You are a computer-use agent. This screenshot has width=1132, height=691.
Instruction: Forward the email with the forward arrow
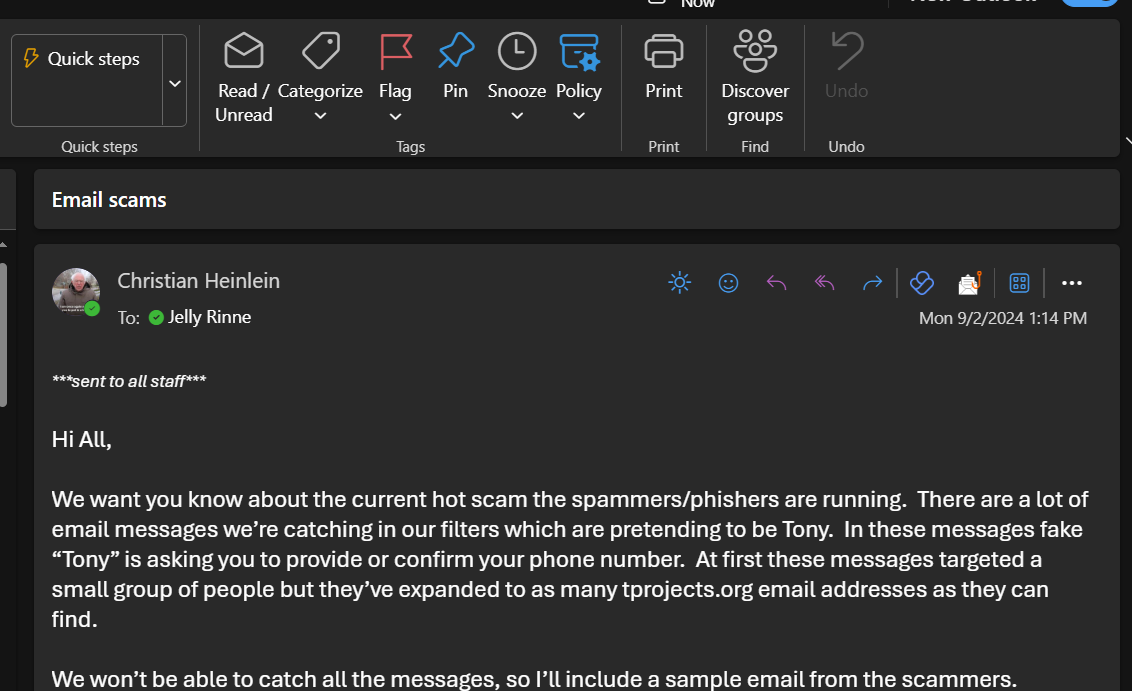click(x=873, y=283)
